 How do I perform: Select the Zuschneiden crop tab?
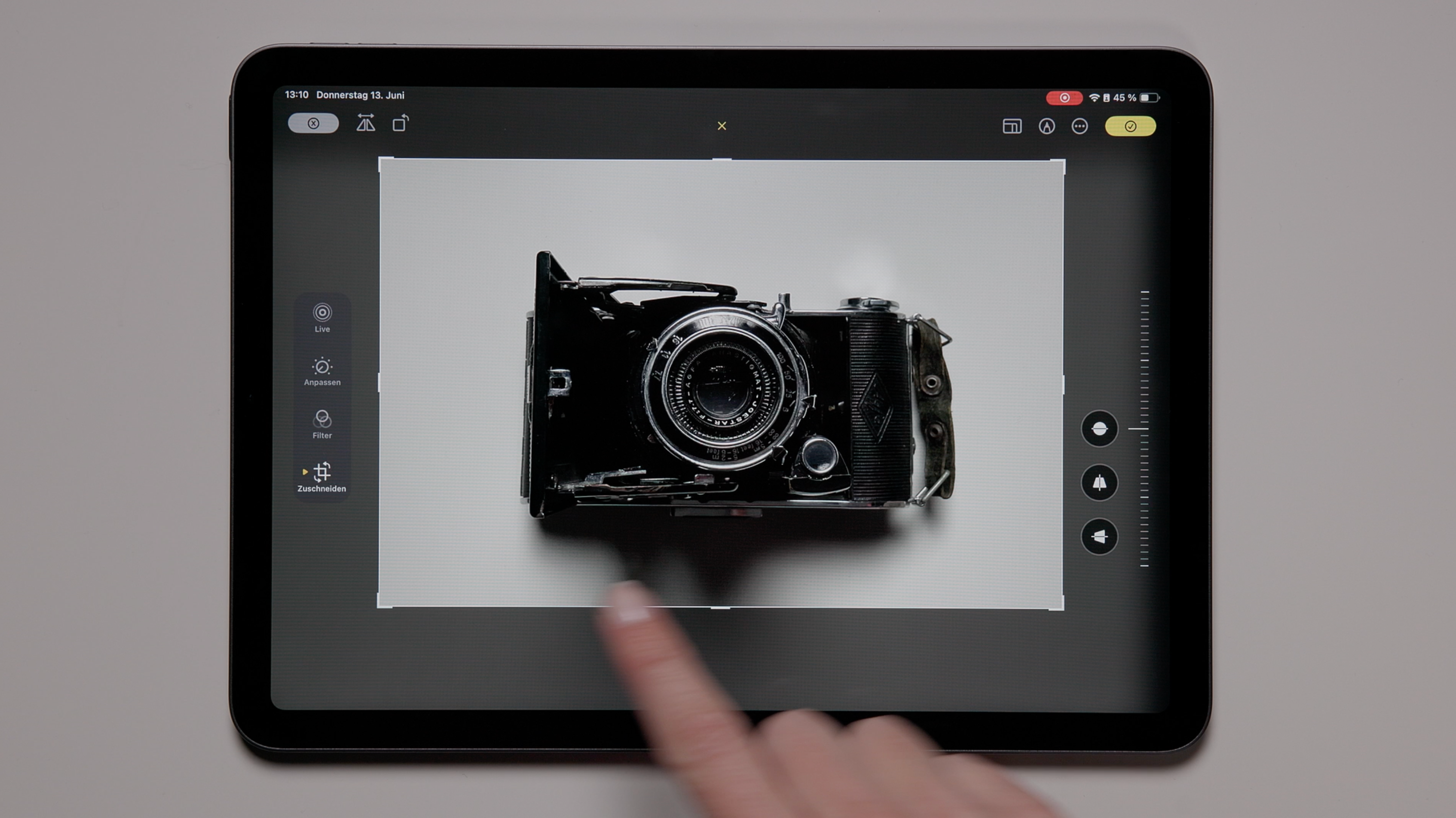322,477
